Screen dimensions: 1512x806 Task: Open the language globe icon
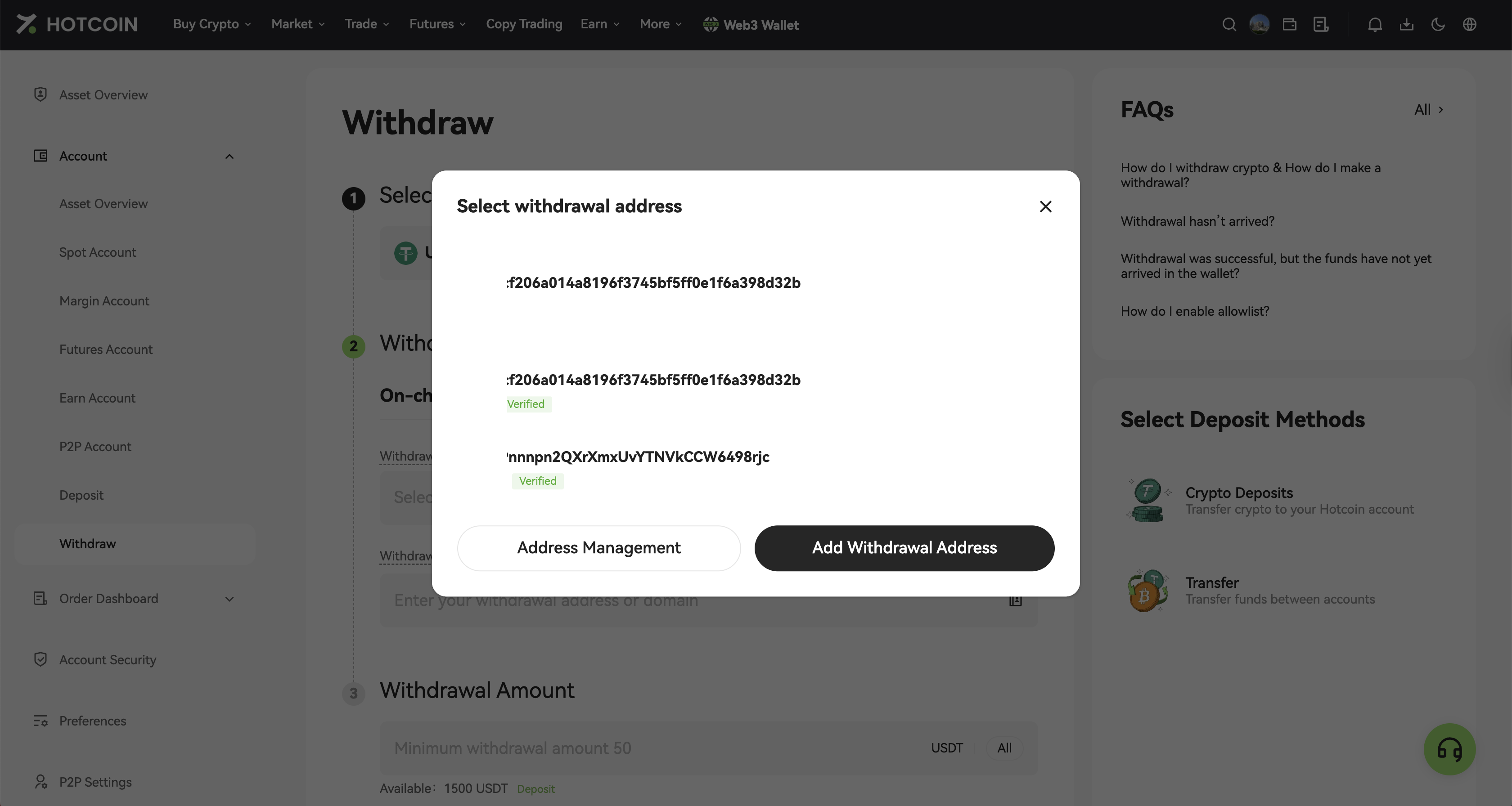(1470, 25)
